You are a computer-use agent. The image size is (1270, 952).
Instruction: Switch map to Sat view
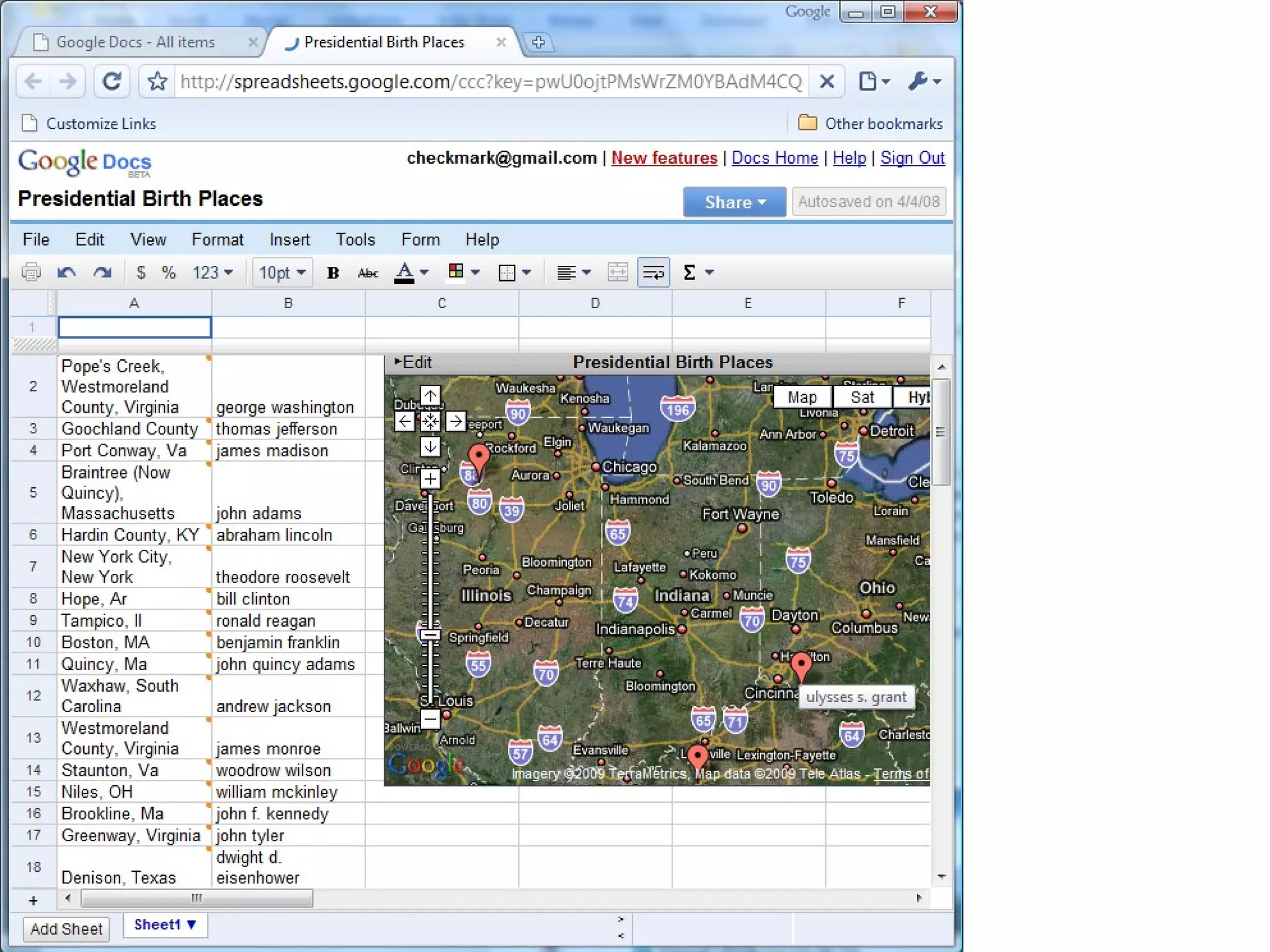click(x=862, y=397)
